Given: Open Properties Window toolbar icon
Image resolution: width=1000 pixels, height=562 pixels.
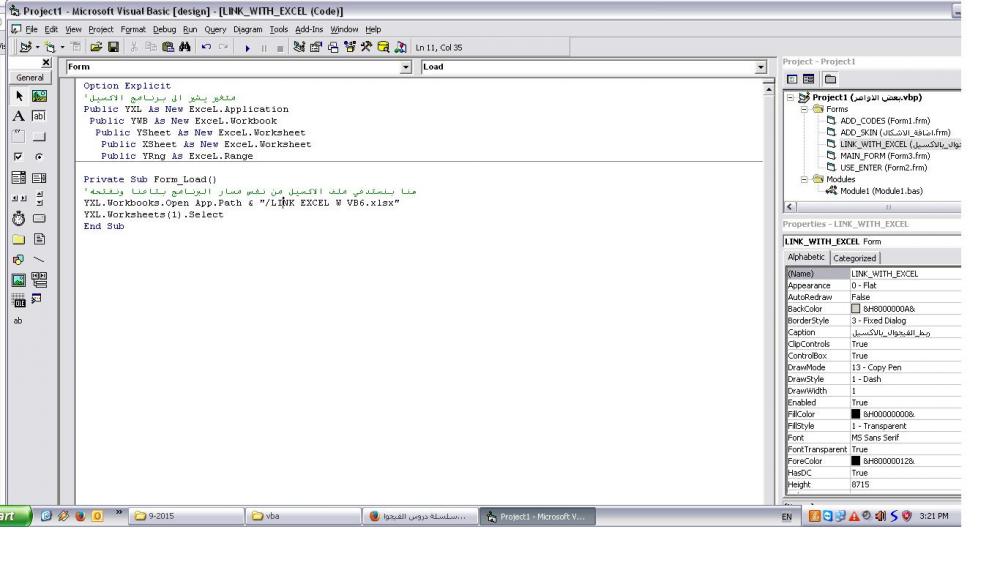Looking at the screenshot, I should (x=316, y=47).
